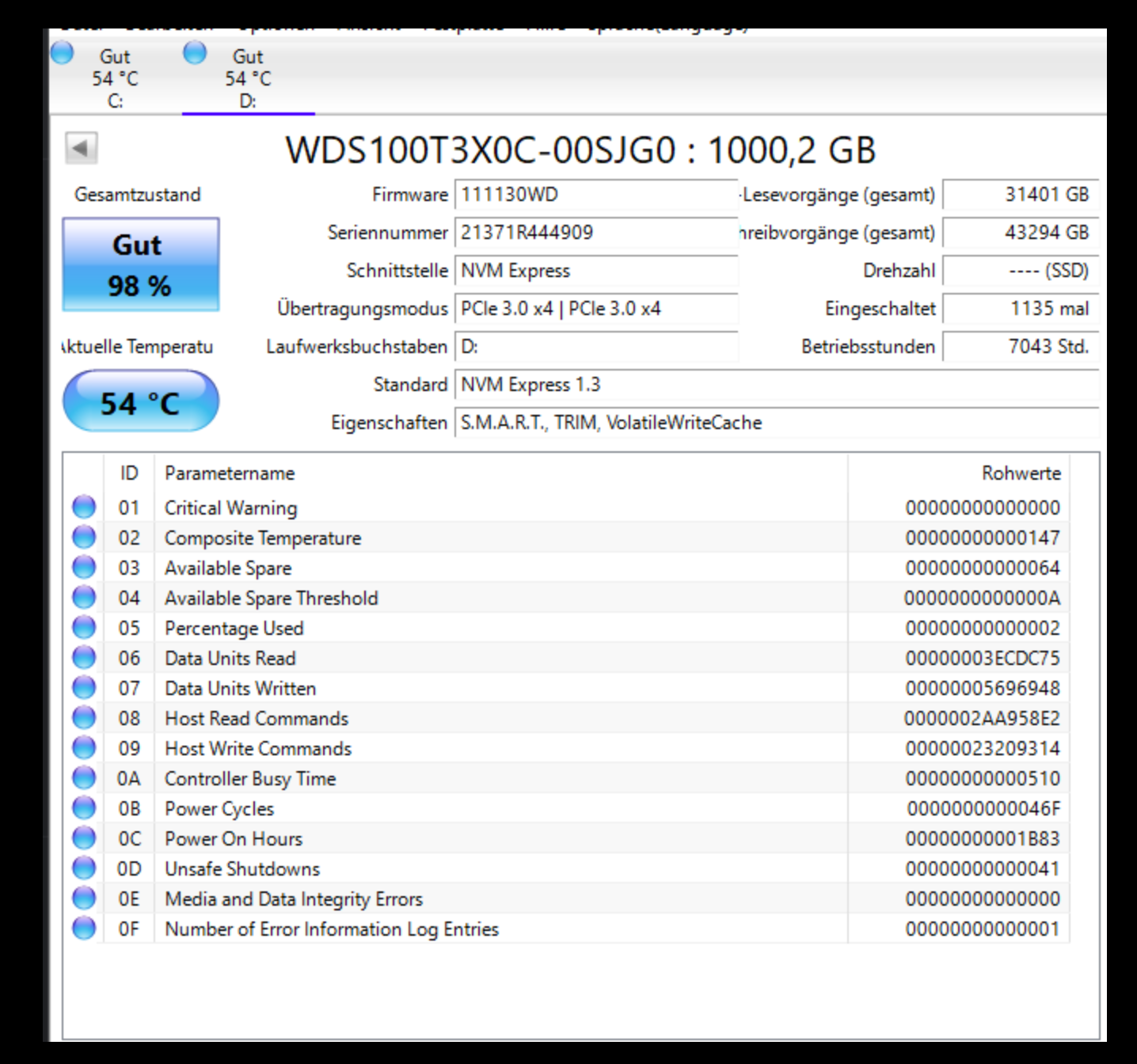The image size is (1137, 1064).
Task: Click the status icon for Percentage Used
Action: 84,627
